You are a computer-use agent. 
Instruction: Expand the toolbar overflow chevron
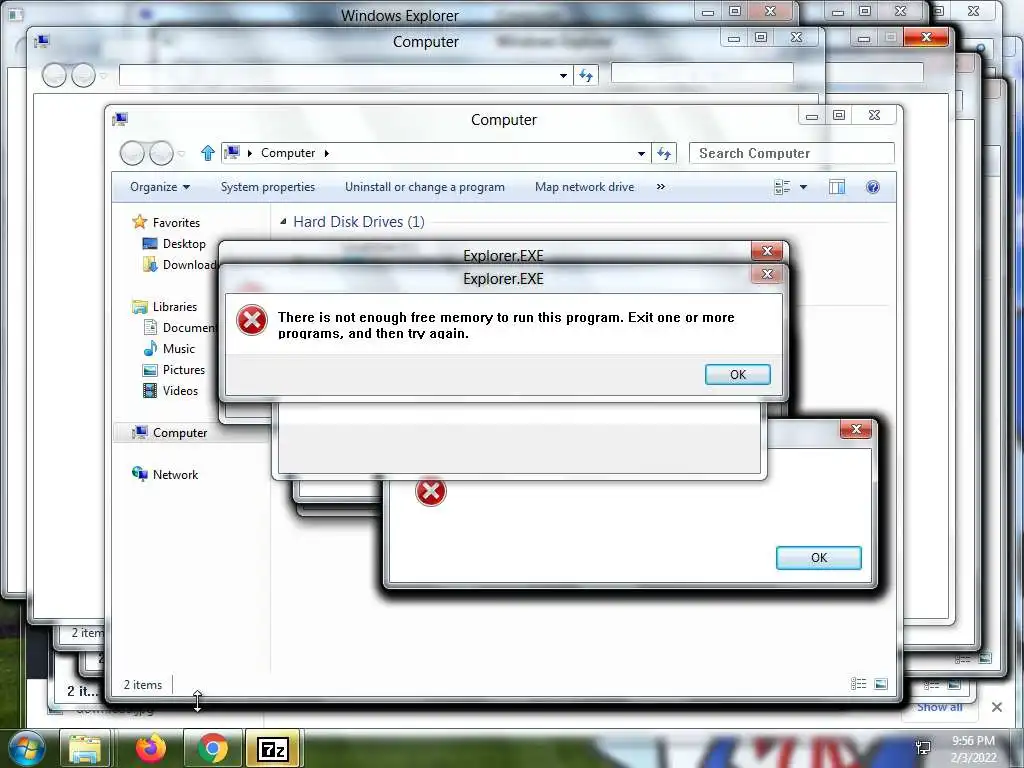coord(660,187)
